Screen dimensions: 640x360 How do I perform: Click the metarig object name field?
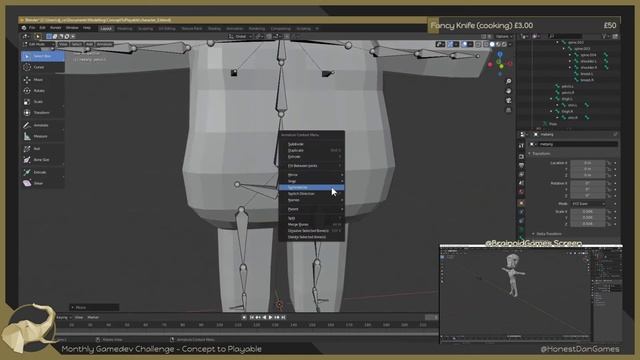578,144
